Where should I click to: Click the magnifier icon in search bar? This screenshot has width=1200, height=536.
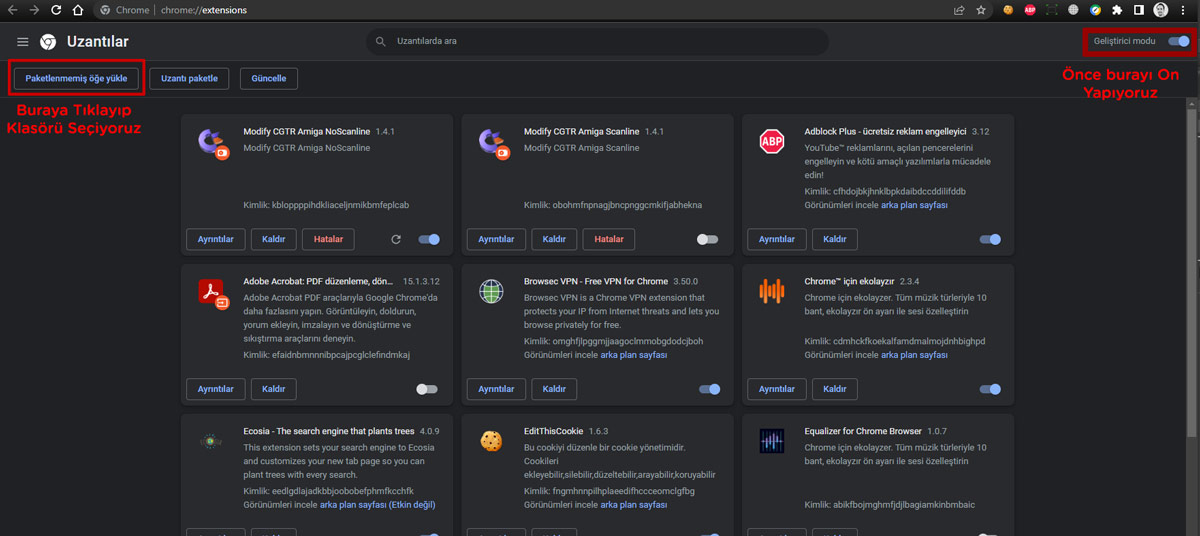(381, 42)
